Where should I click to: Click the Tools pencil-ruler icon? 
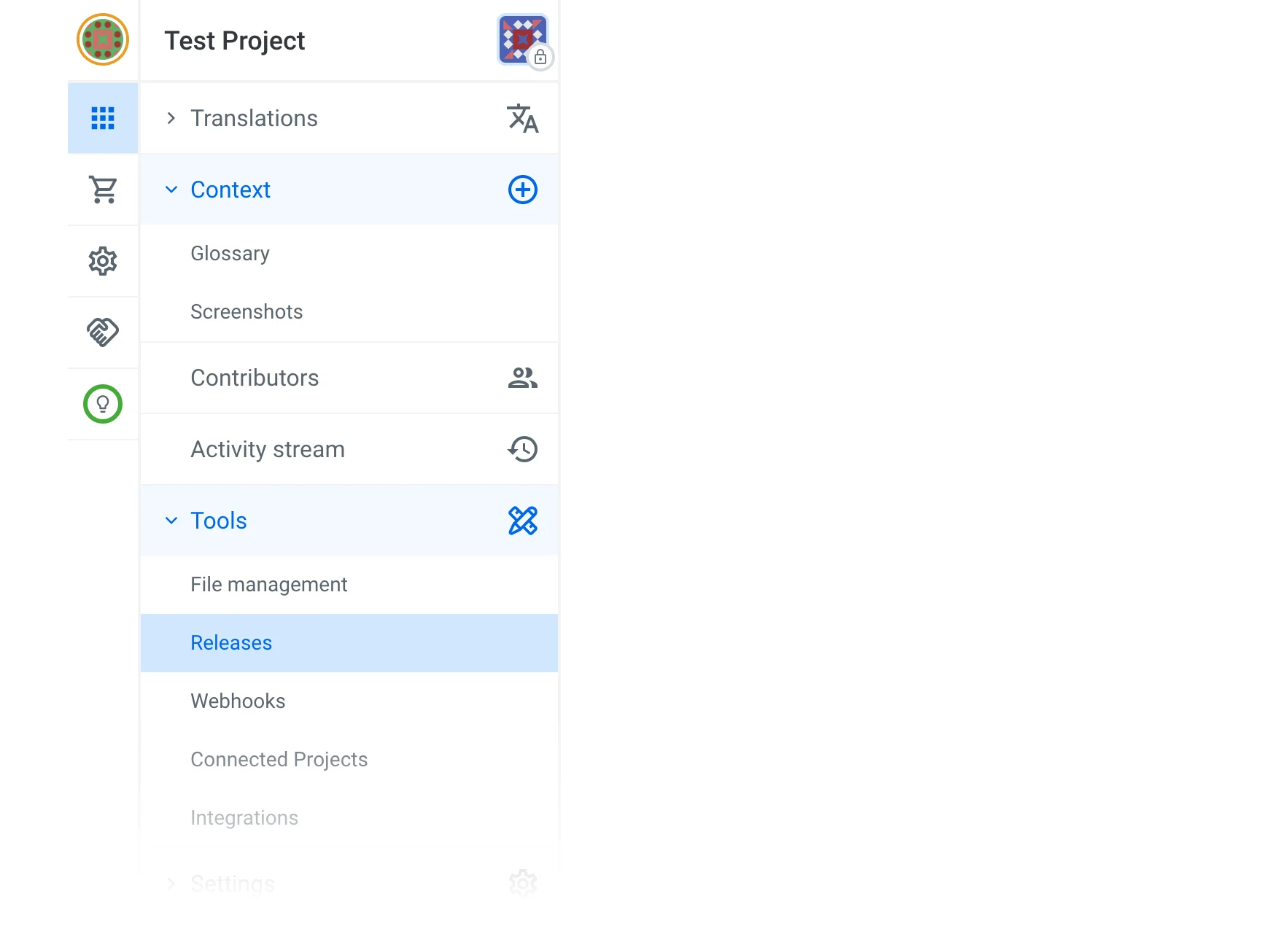pyautogui.click(x=522, y=521)
